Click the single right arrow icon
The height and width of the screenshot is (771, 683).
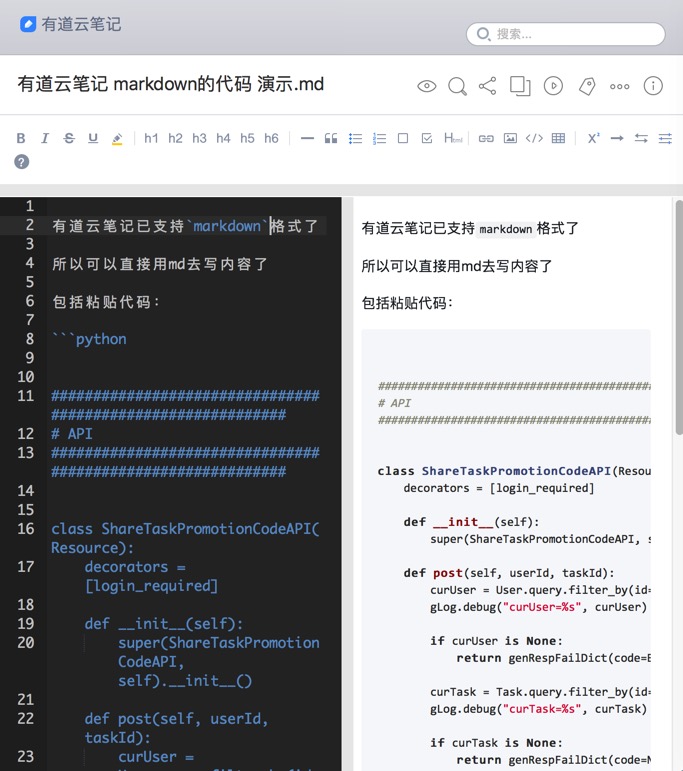(617, 138)
